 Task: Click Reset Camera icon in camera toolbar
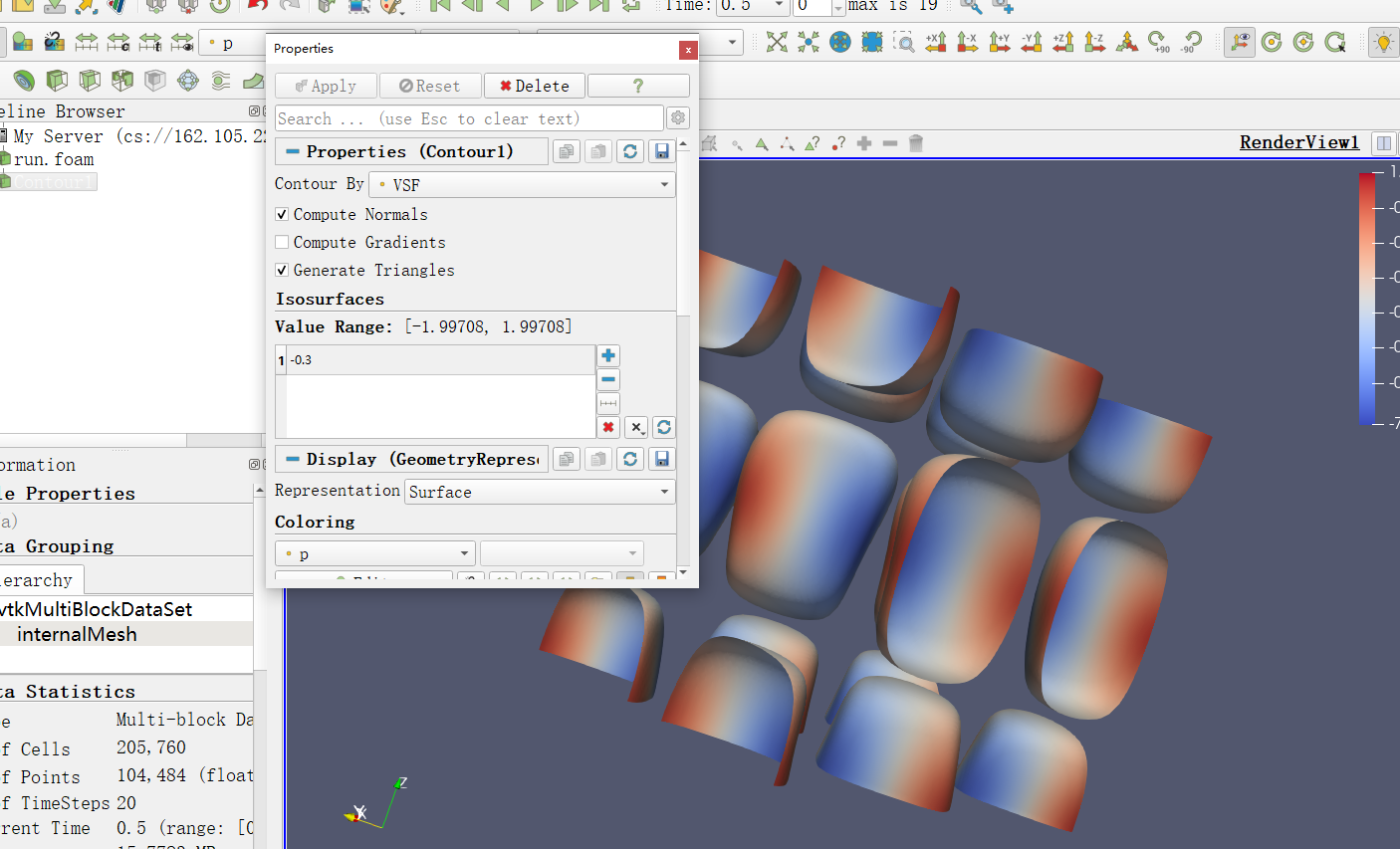click(777, 42)
